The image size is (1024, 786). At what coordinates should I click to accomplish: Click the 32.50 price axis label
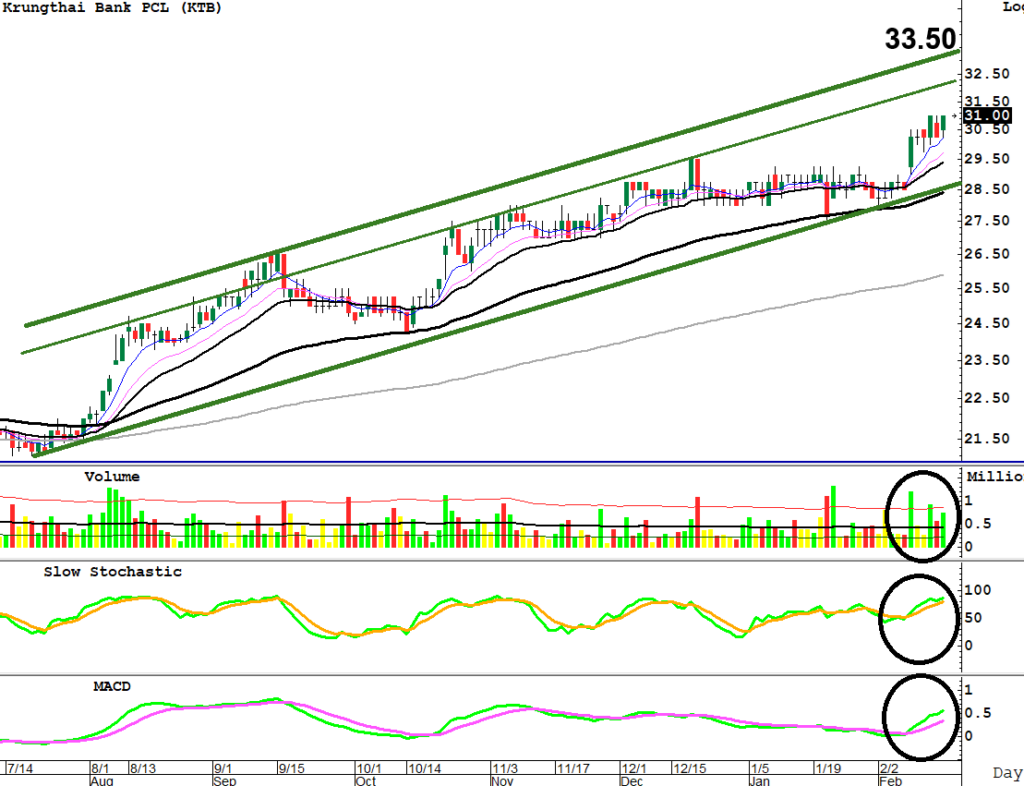tap(983, 75)
